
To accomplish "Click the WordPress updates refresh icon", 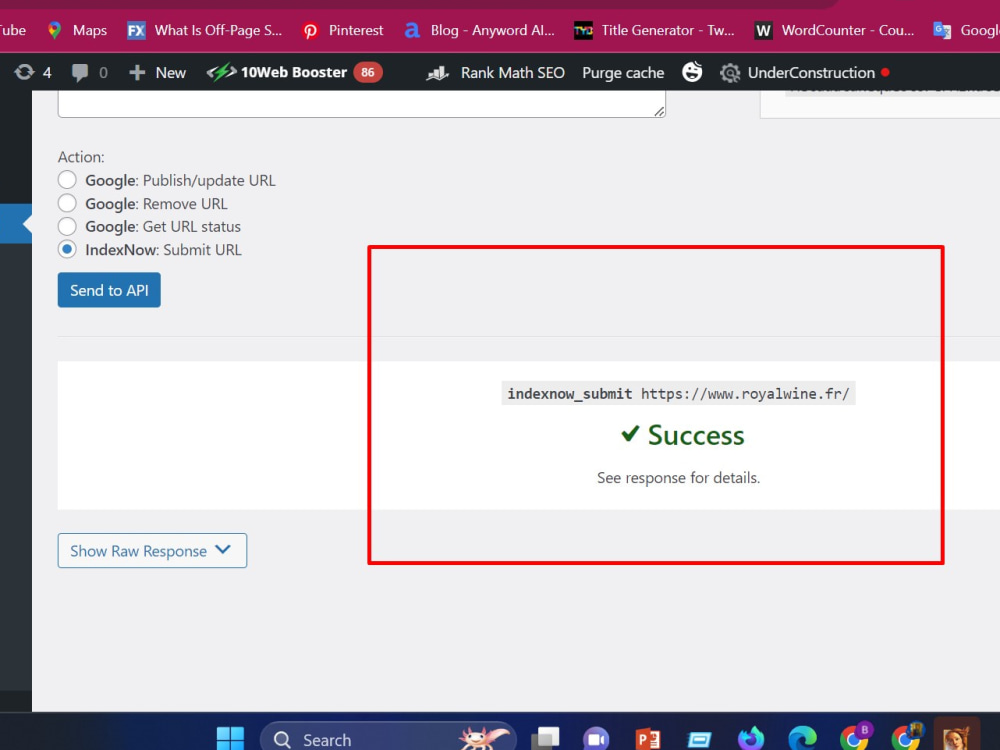I will point(24,72).
